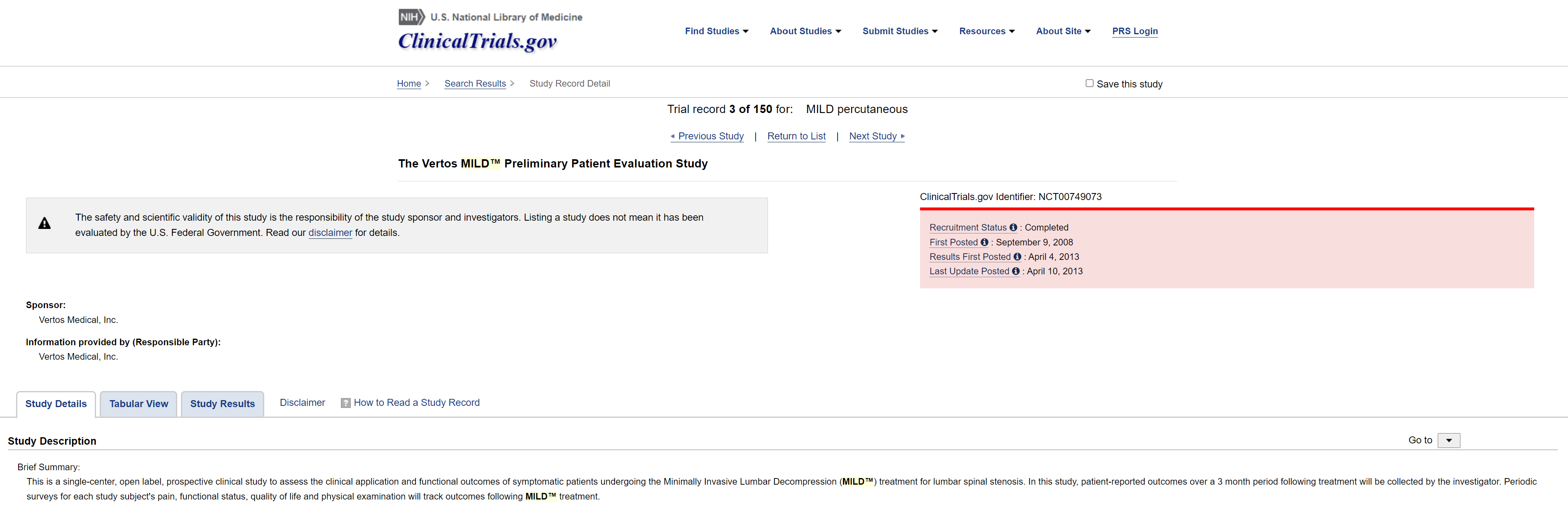Click the First Posted label link

(x=953, y=242)
